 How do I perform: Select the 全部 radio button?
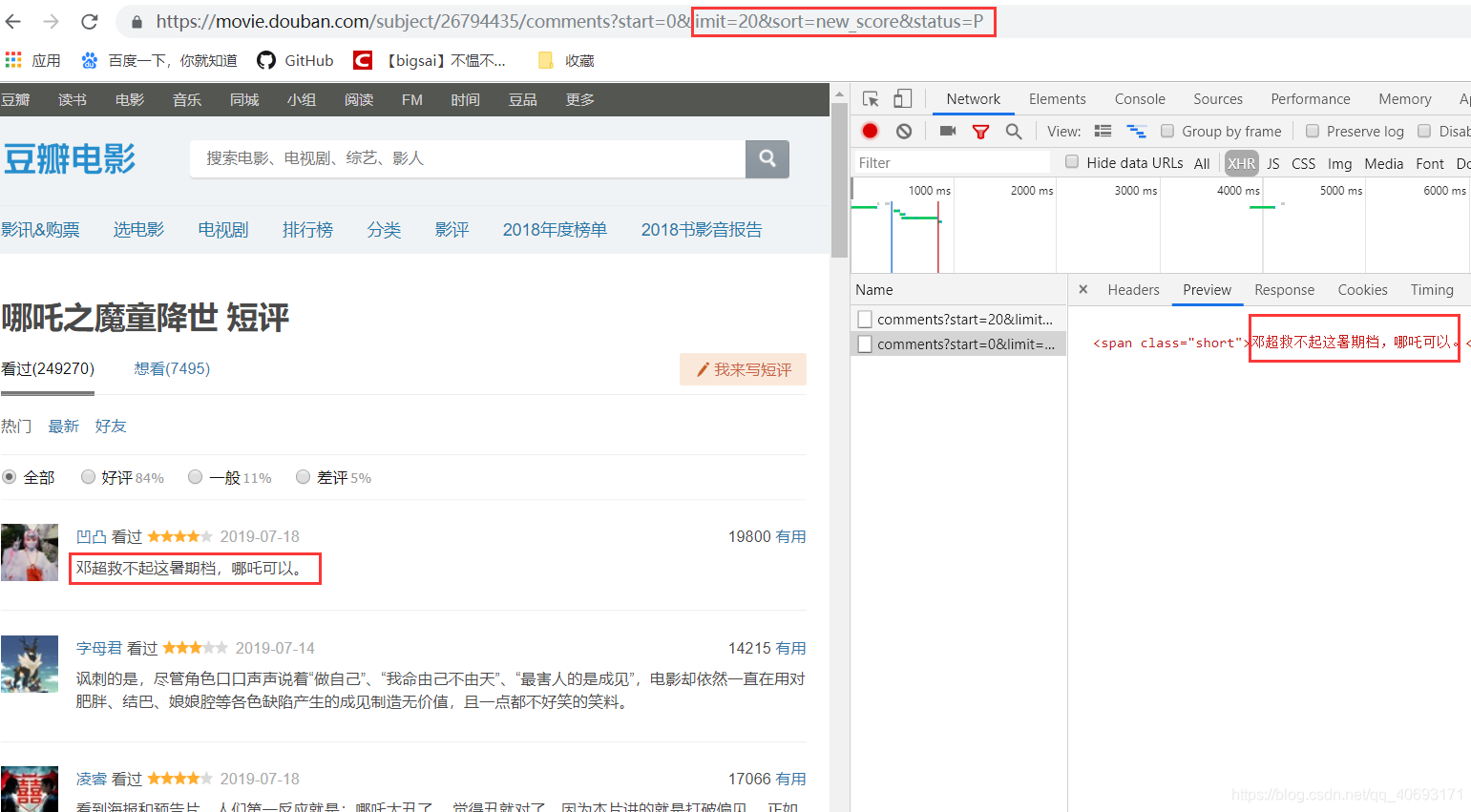point(9,476)
